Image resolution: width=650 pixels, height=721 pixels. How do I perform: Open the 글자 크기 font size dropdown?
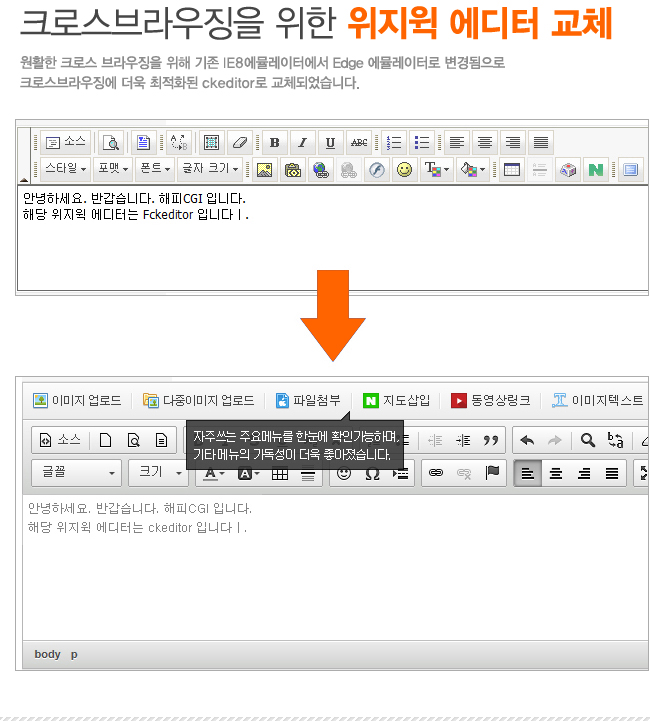click(x=210, y=169)
